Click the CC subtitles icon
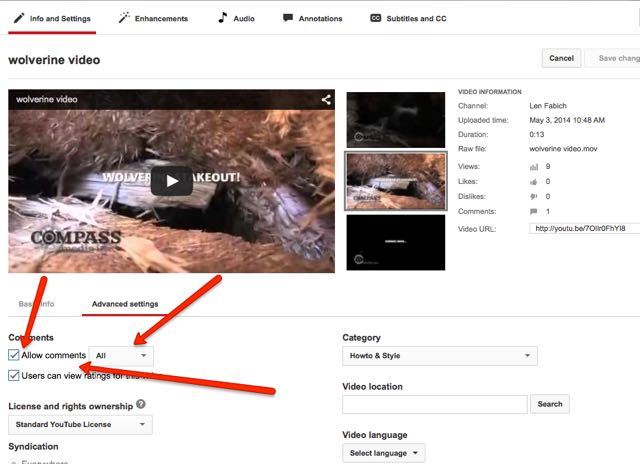Image resolution: width=640 pixels, height=464 pixels. pyautogui.click(x=376, y=18)
